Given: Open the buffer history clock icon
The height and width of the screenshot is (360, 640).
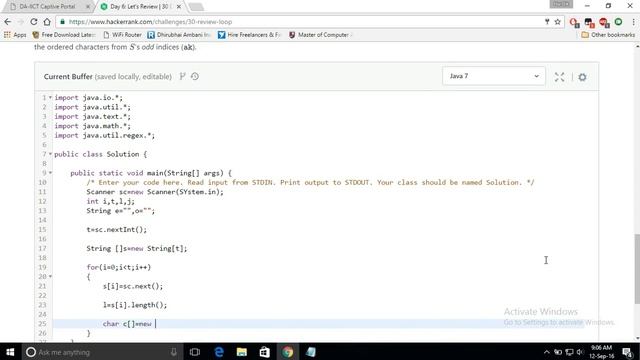Looking at the screenshot, I should (x=195, y=76).
